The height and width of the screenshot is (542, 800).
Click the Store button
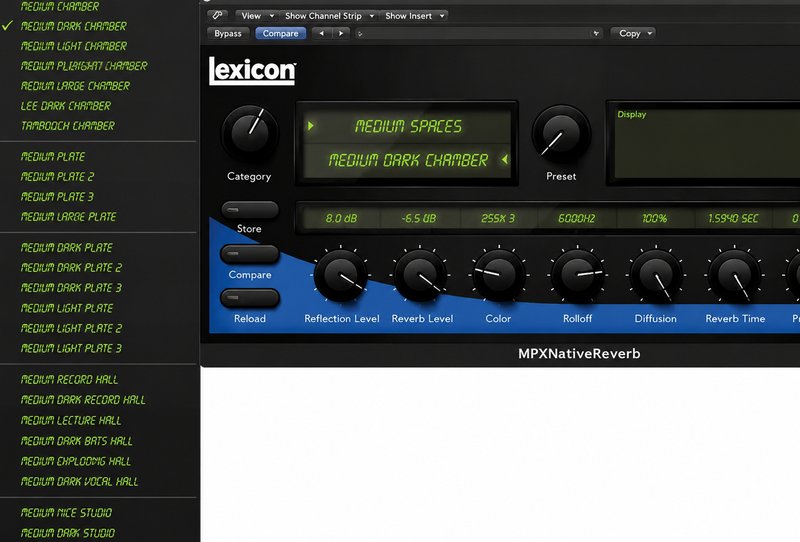tap(249, 209)
